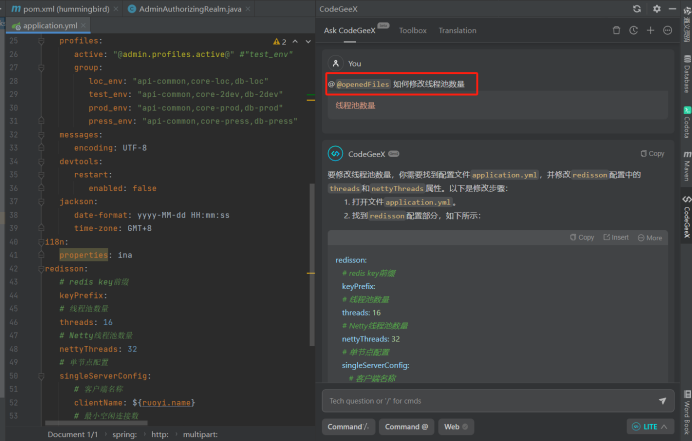The width and height of the screenshot is (692, 441).
Task: Click the threads: 16 line in editor
Action: 86,322
